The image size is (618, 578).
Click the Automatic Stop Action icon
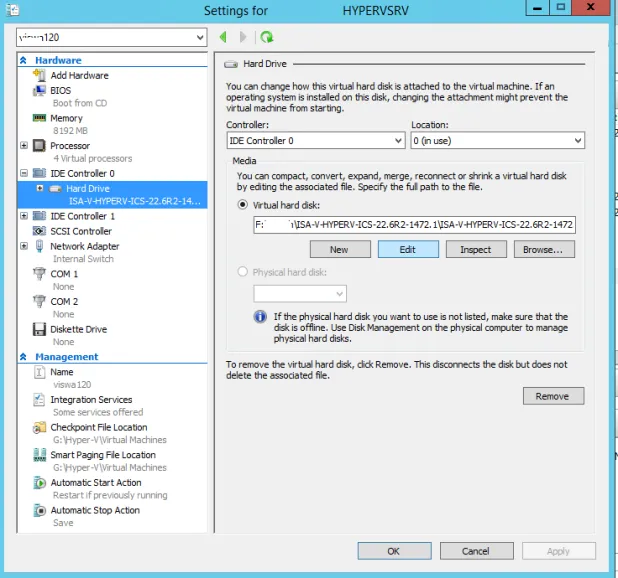(x=39, y=510)
